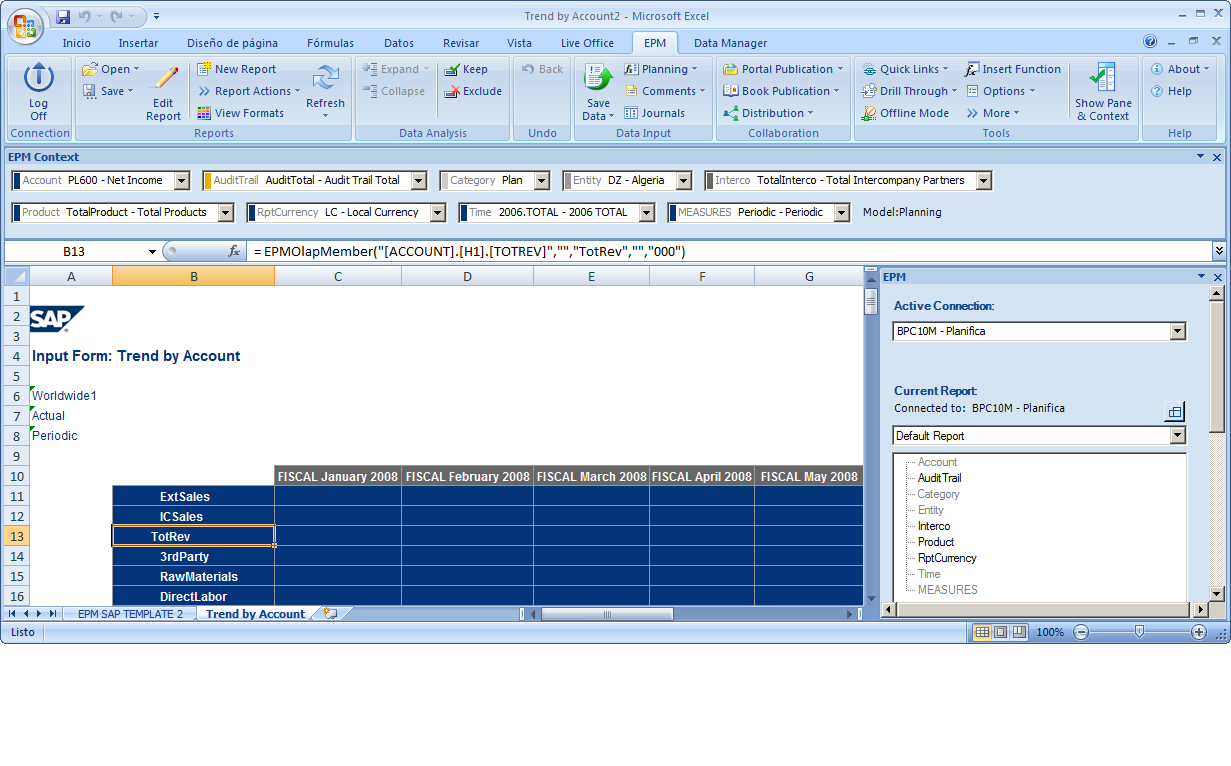Click the Keep data analysis icon
This screenshot has width=1231, height=766.
(466, 69)
